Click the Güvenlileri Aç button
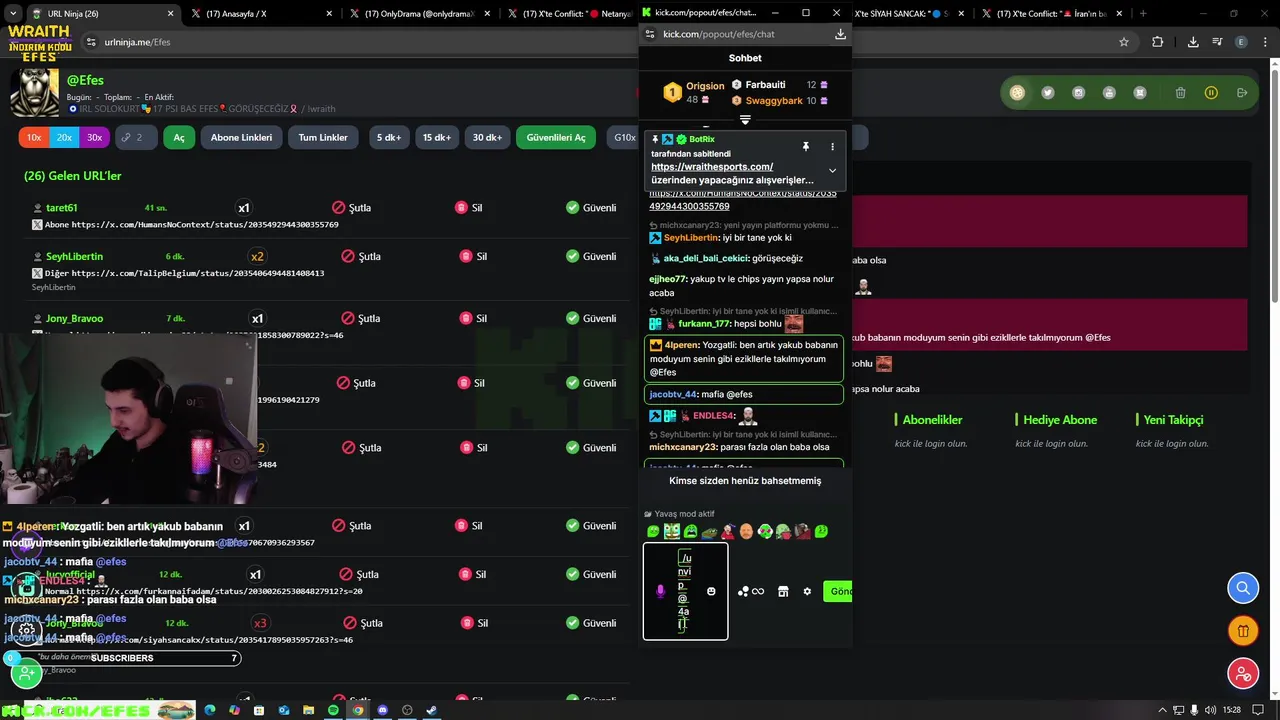This screenshot has height=720, width=1280. click(x=556, y=137)
